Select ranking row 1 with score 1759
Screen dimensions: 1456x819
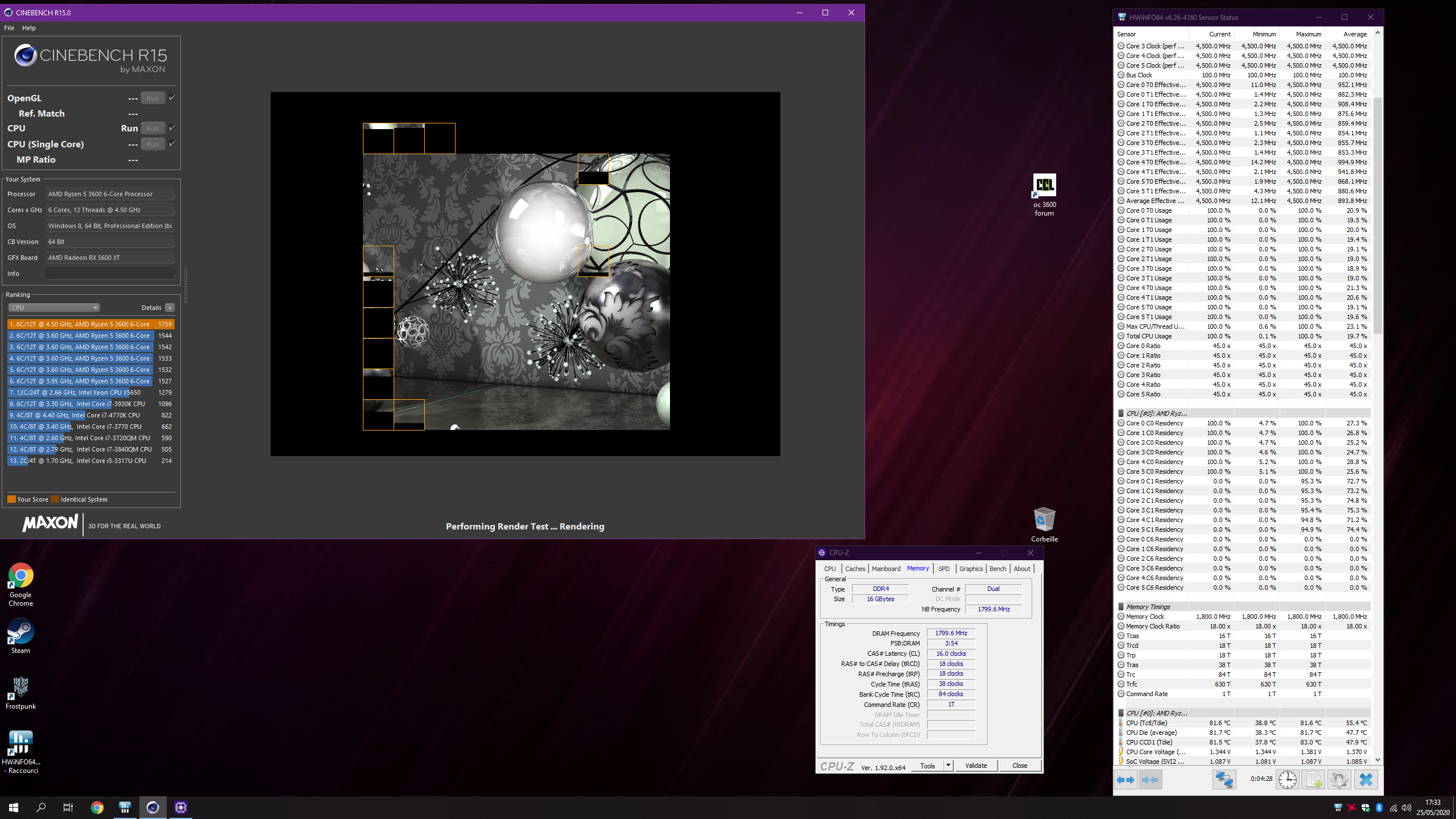pyautogui.click(x=90, y=324)
